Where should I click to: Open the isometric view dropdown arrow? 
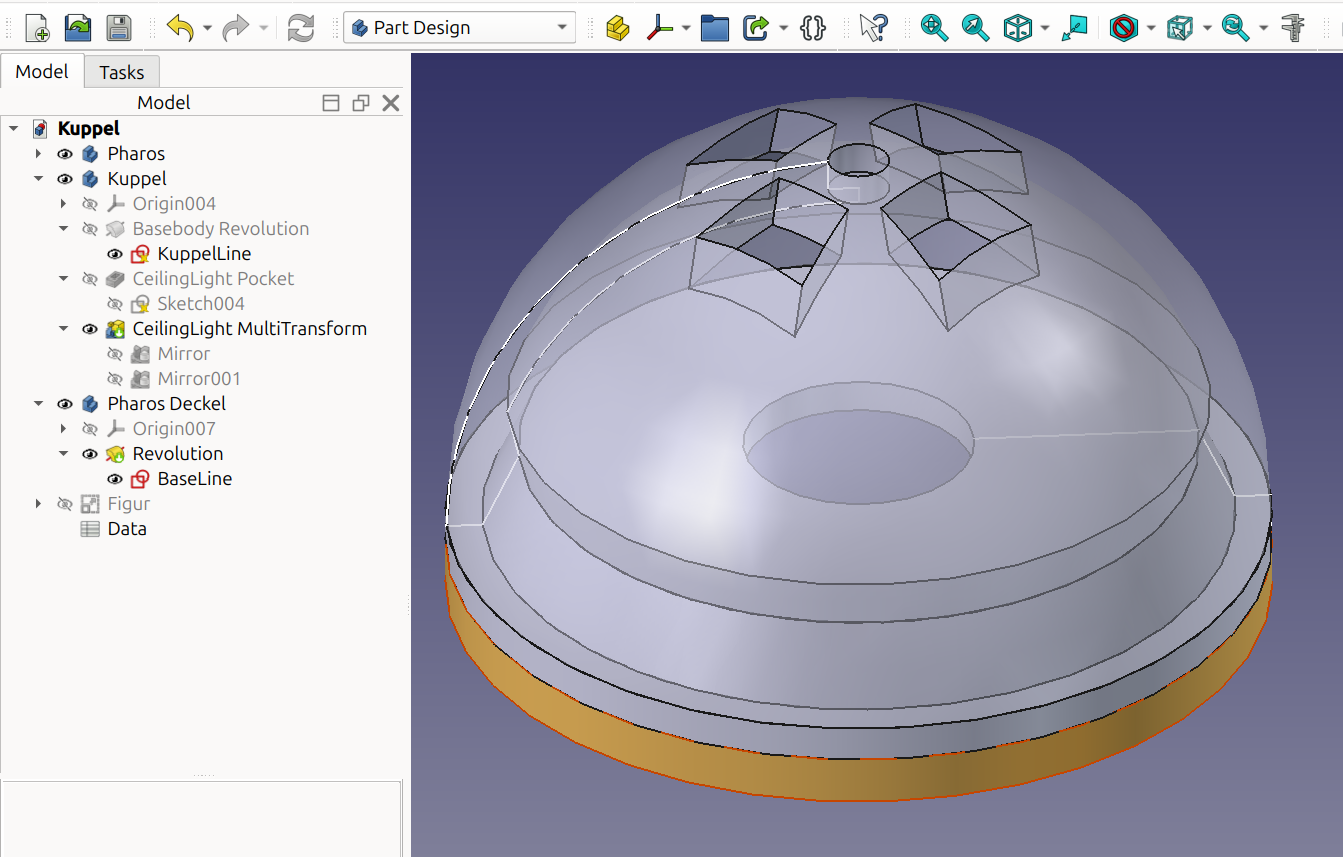(1045, 28)
